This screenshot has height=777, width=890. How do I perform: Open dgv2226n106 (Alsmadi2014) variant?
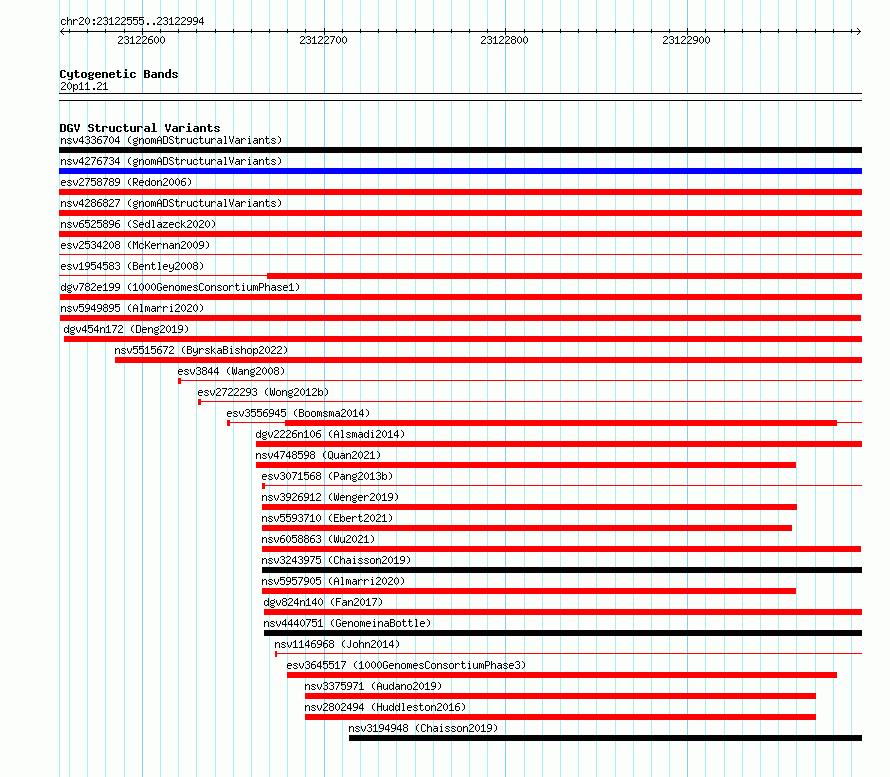pyautogui.click(x=330, y=434)
